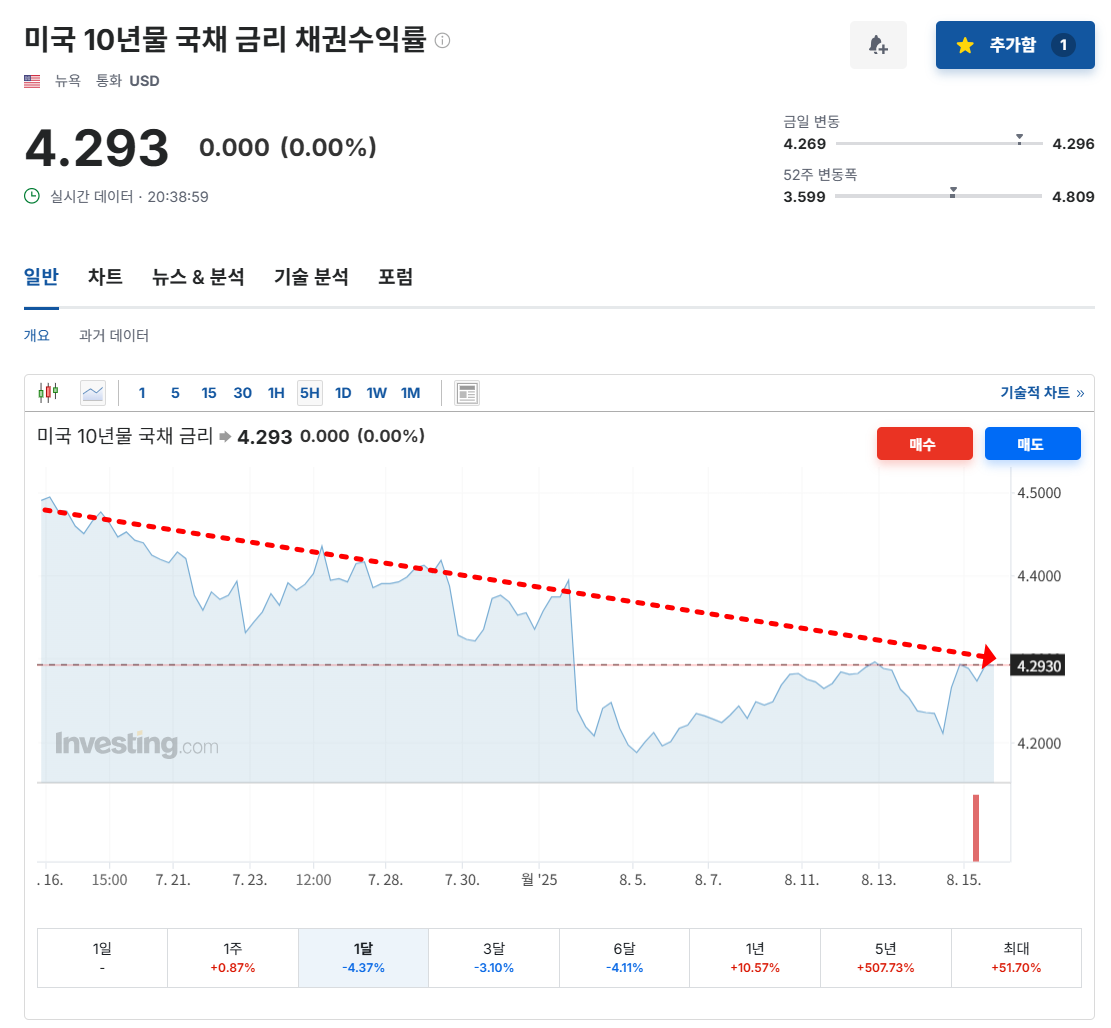
Task: Open the 기술 분석 tab
Action: pyautogui.click(x=310, y=277)
